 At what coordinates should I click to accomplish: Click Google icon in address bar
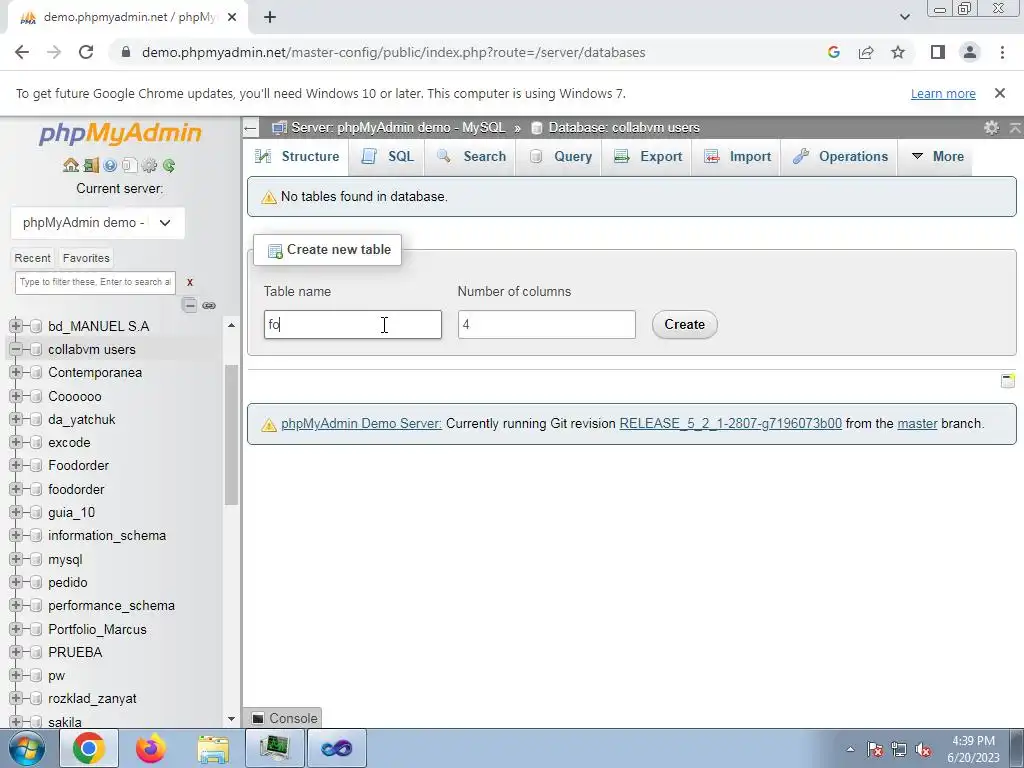(833, 52)
